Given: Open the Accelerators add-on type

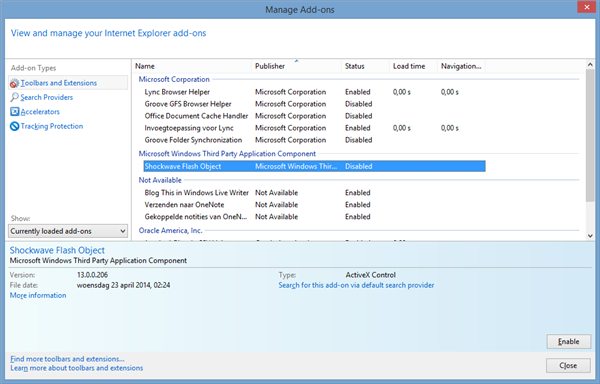Looking at the screenshot, I should pos(40,112).
